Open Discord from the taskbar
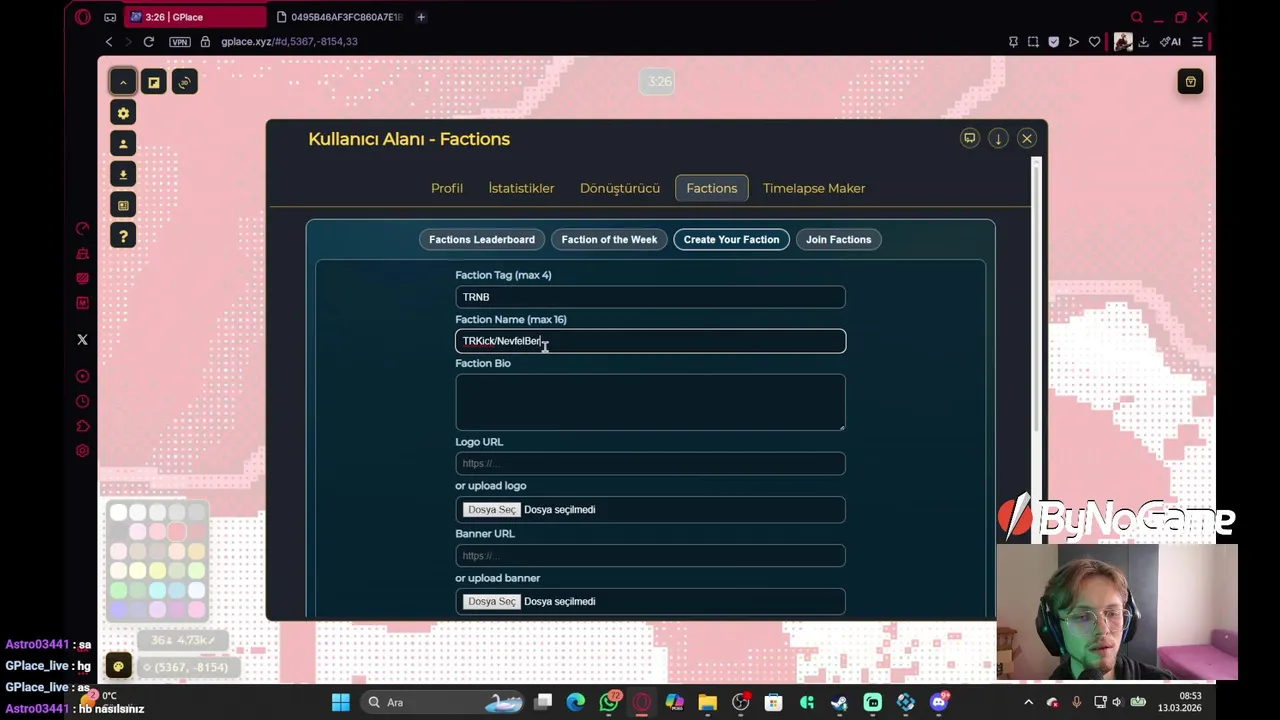Screen dimensions: 1280x720 pos(938,702)
